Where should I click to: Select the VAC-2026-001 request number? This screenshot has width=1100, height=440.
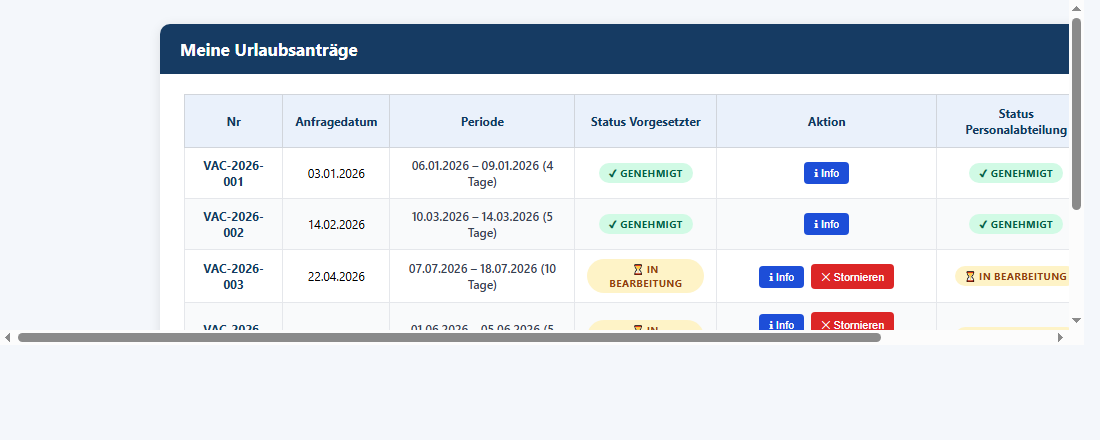pos(234,173)
